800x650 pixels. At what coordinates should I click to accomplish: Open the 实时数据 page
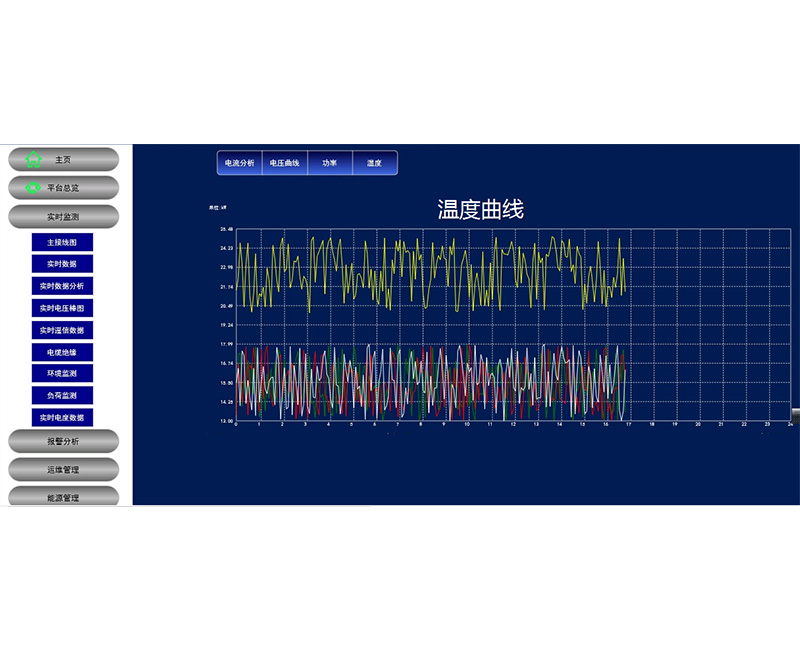click(62, 264)
